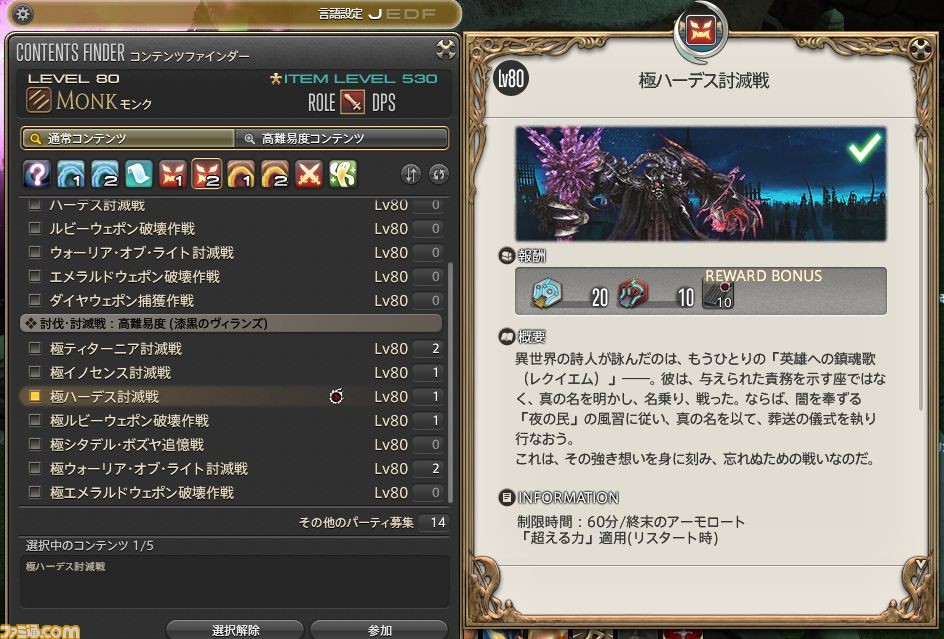Switch to 高難易度コンテンツ tab
This screenshot has height=639, width=944.
[x=341, y=139]
